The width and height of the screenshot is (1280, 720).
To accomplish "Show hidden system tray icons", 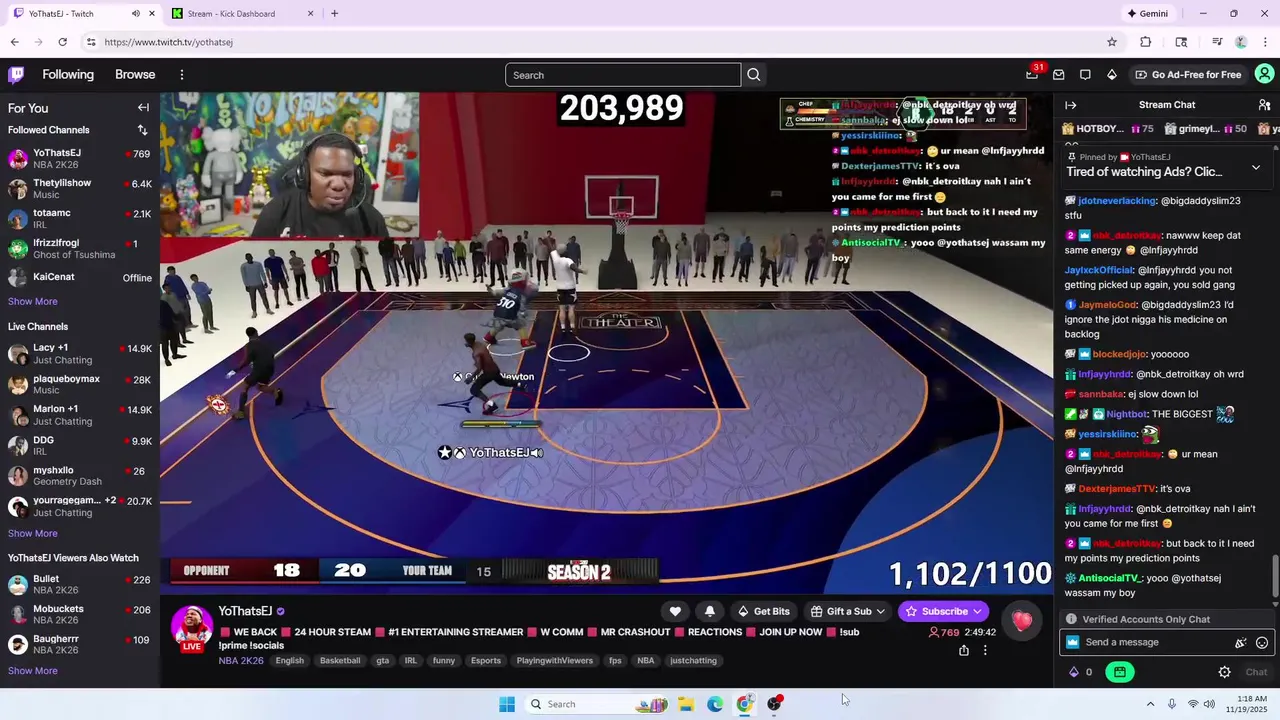I will point(1150,704).
